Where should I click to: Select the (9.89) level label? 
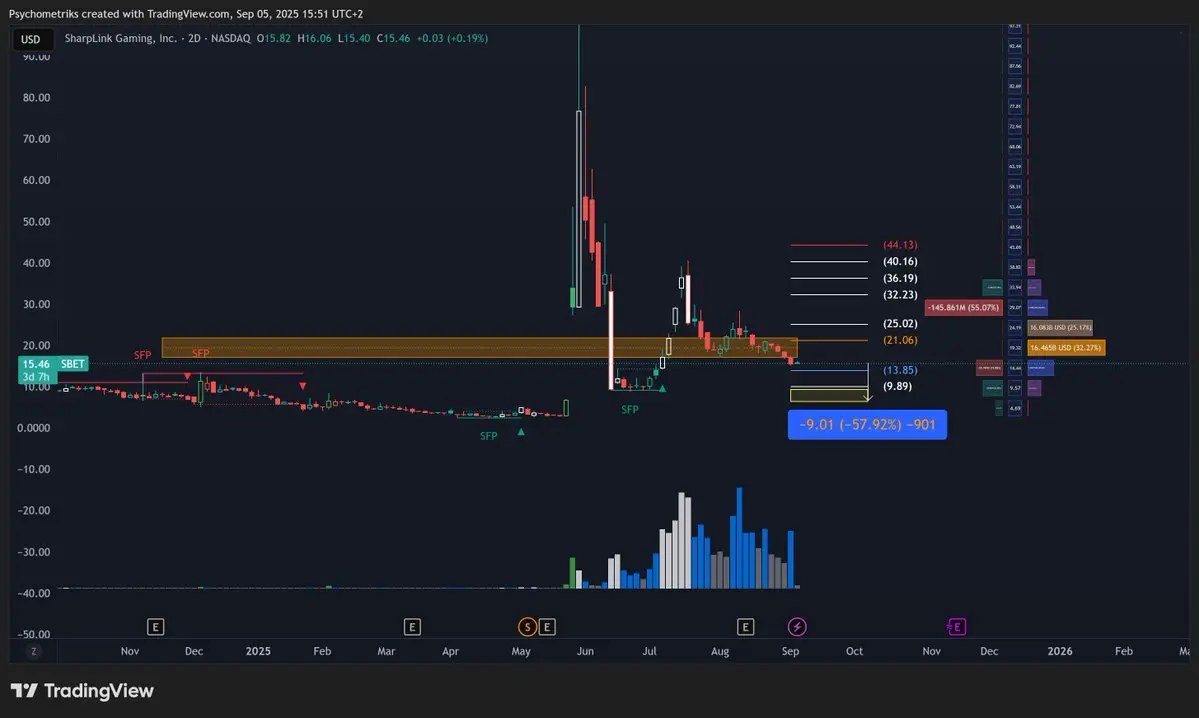click(897, 386)
